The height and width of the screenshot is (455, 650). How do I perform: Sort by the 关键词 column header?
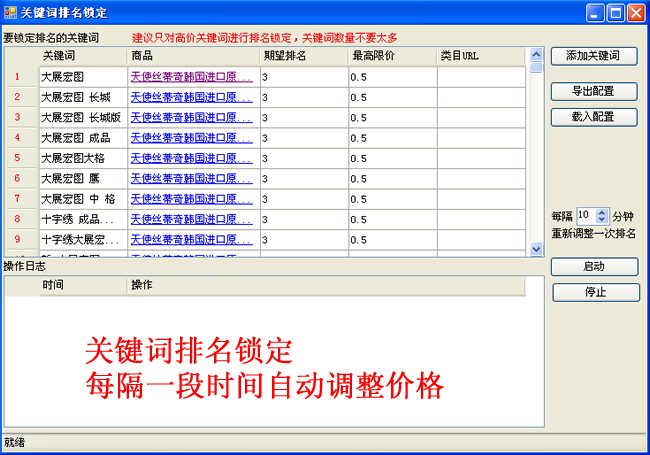(x=82, y=56)
